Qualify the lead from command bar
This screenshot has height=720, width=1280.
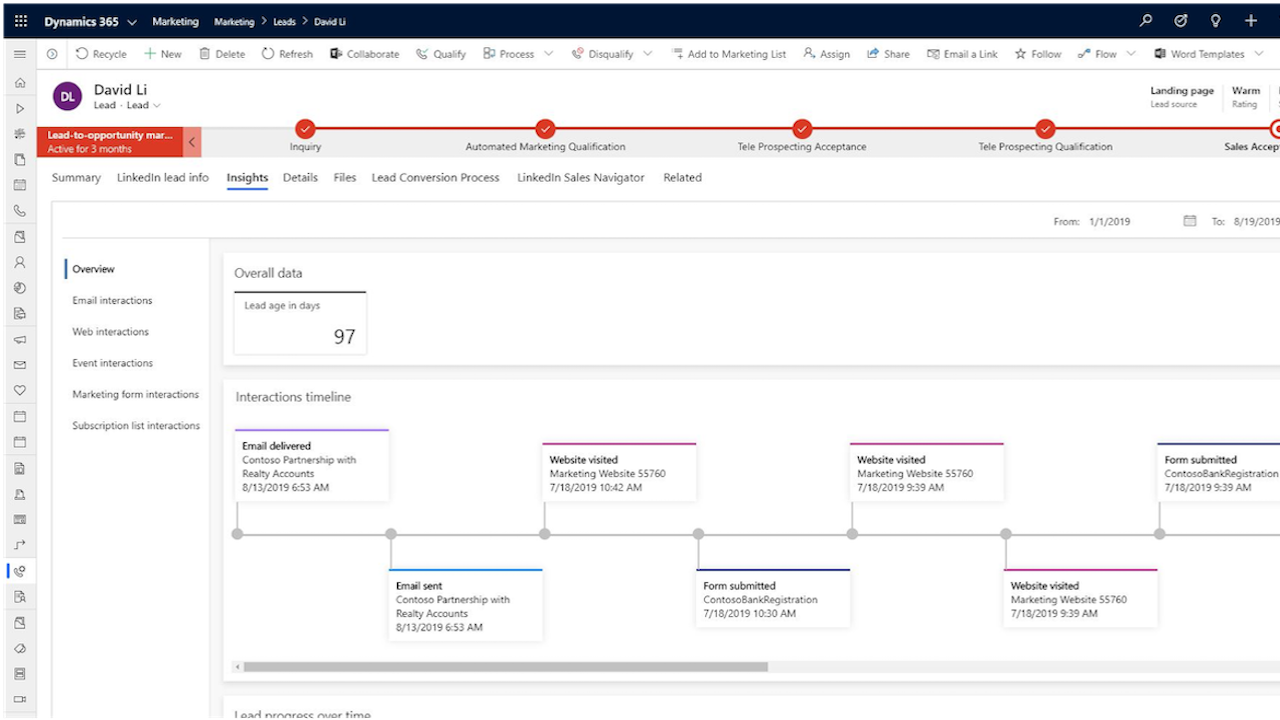441,54
